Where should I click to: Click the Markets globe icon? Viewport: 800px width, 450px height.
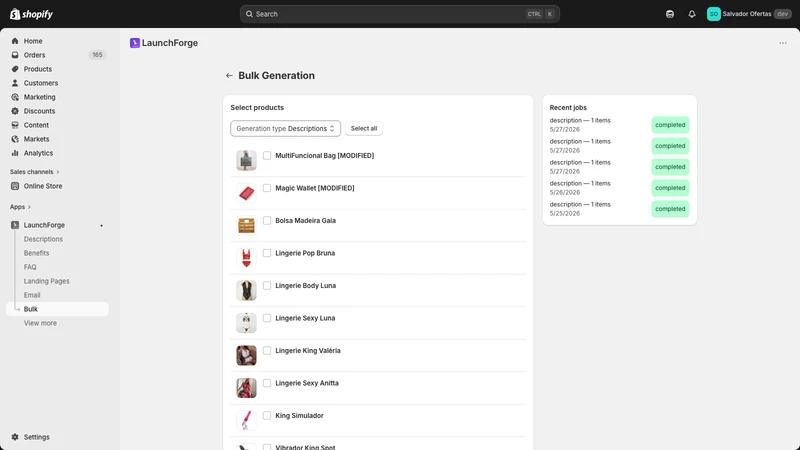(x=15, y=139)
